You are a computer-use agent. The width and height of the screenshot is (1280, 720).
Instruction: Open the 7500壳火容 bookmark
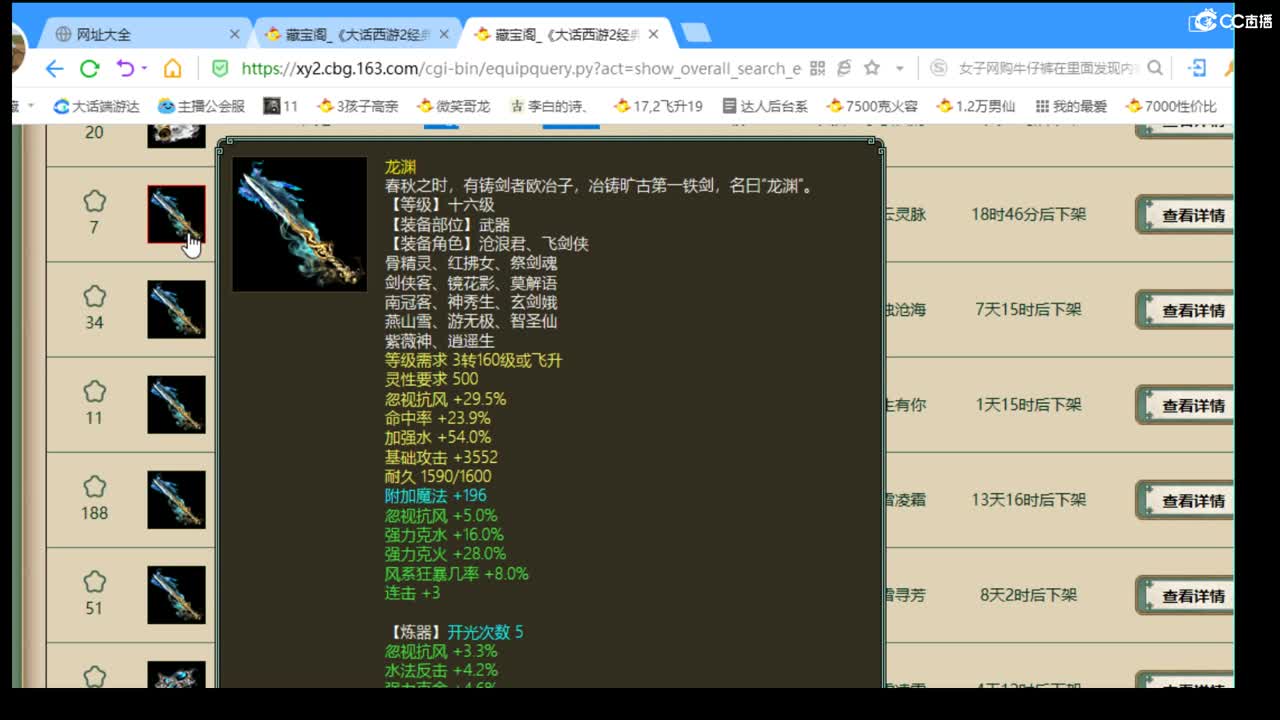point(872,105)
